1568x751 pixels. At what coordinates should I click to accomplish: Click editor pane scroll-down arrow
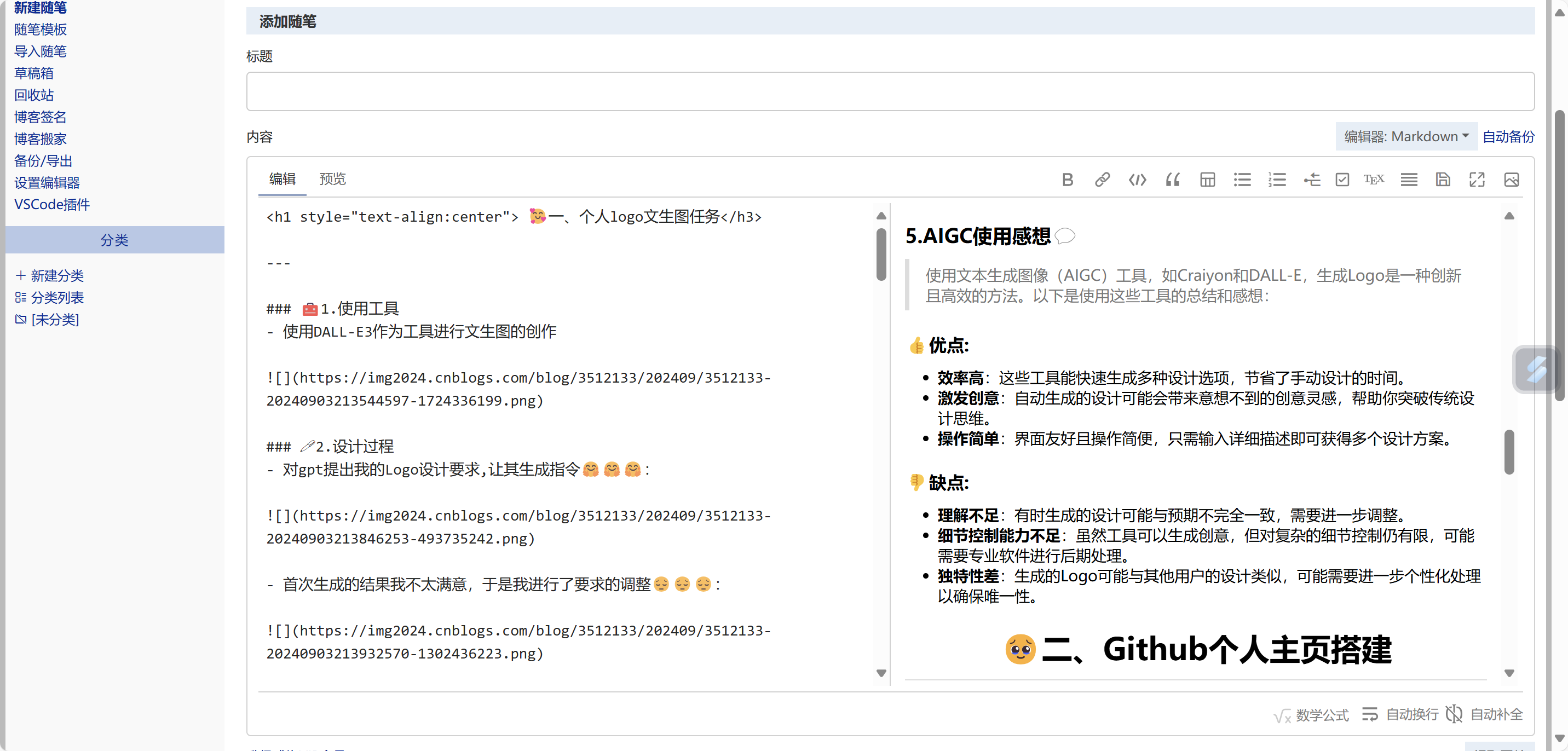(x=881, y=673)
